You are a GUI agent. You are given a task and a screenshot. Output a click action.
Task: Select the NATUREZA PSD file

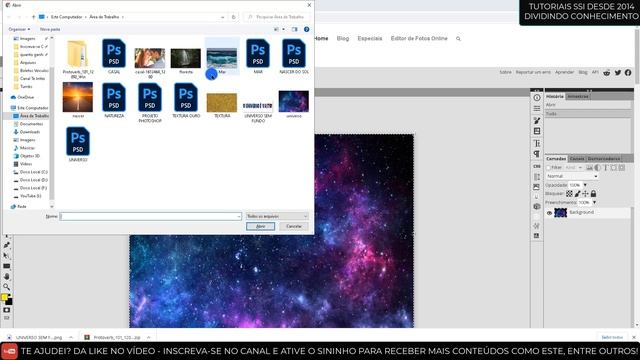(114, 101)
